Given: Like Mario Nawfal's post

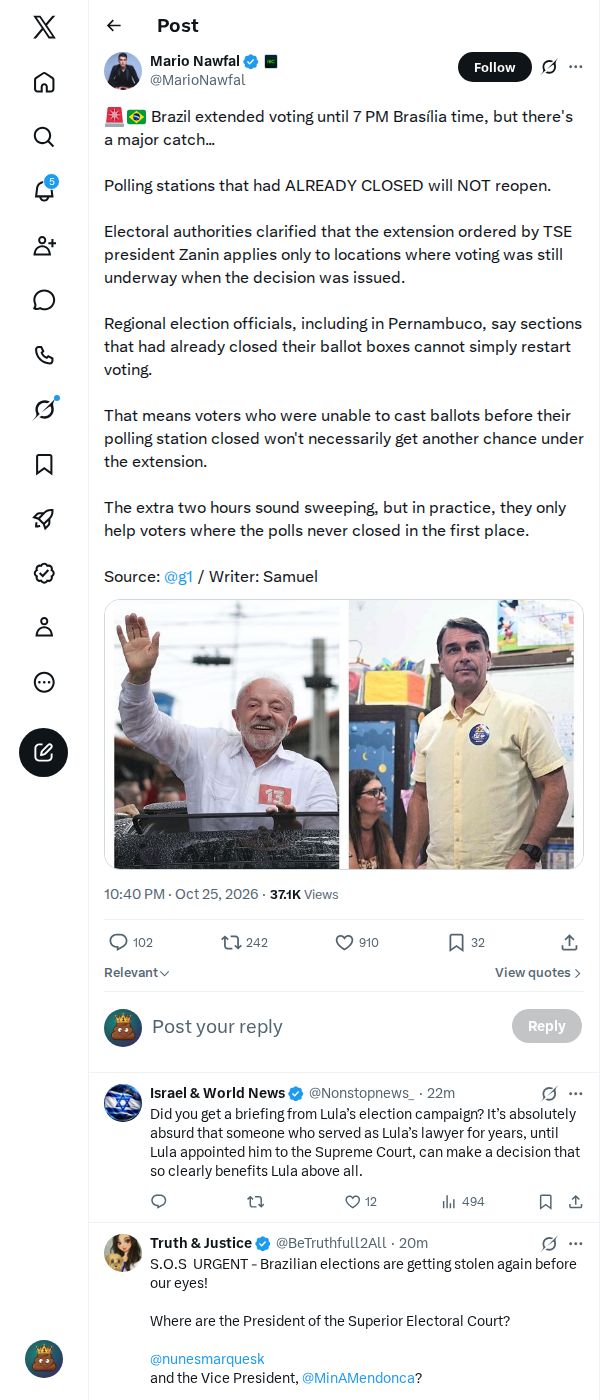Looking at the screenshot, I should 357,942.
